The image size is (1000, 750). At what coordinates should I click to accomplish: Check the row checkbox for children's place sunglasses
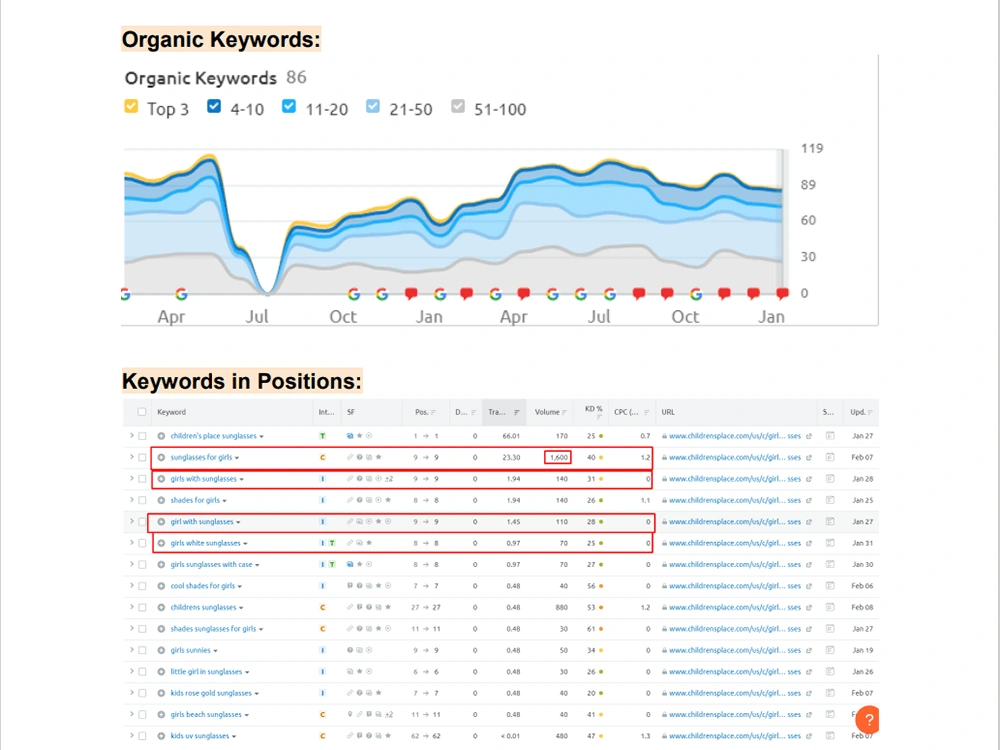point(142,436)
